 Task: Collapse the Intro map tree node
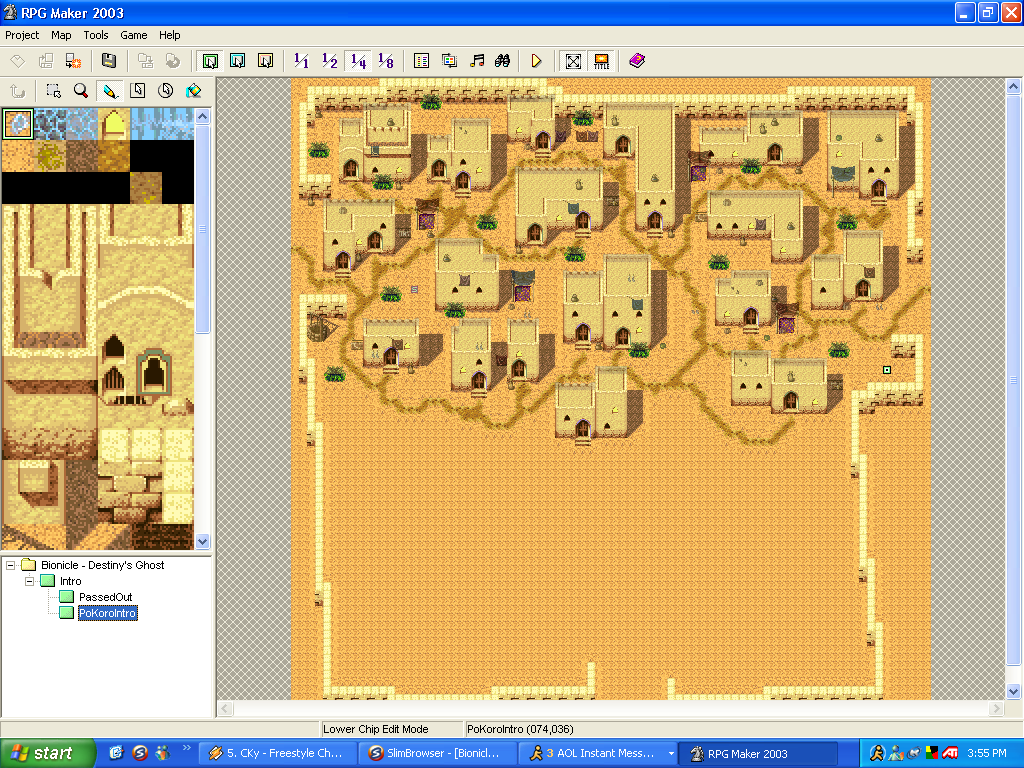pos(29,581)
